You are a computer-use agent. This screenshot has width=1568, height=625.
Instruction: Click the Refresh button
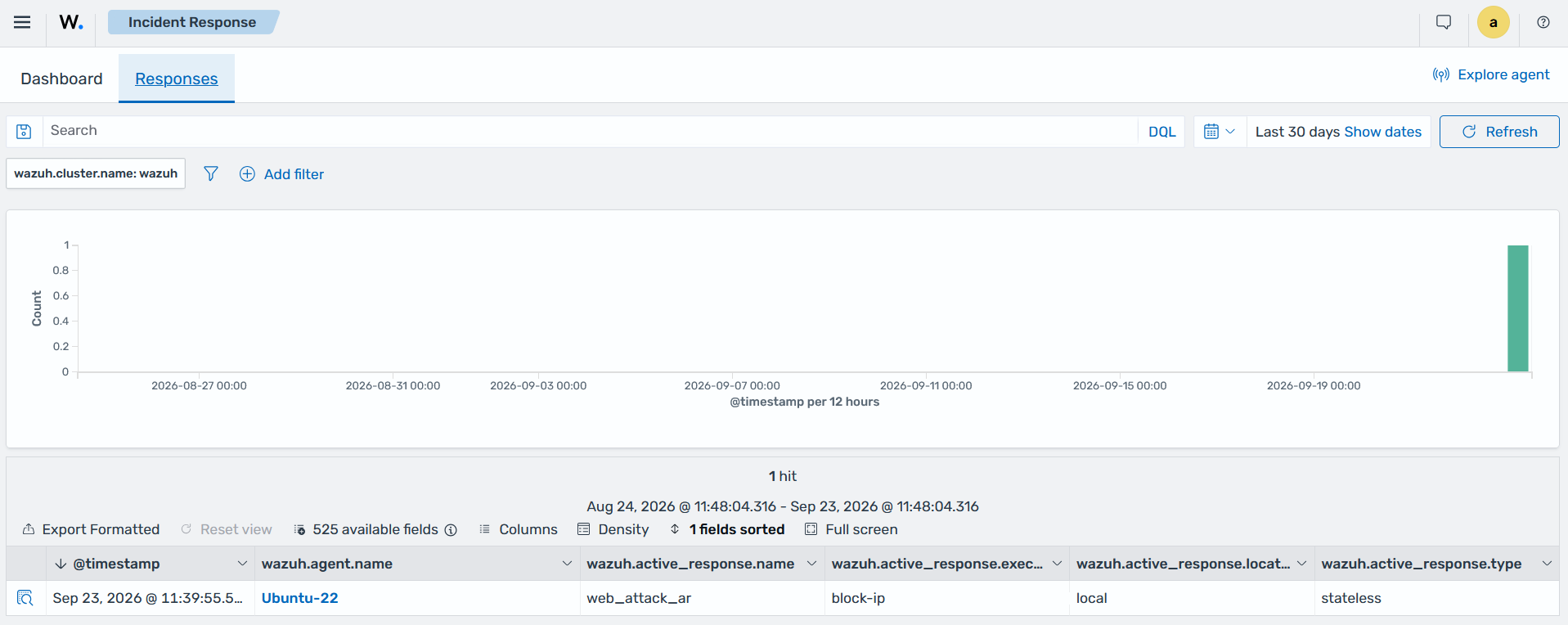coord(1499,132)
